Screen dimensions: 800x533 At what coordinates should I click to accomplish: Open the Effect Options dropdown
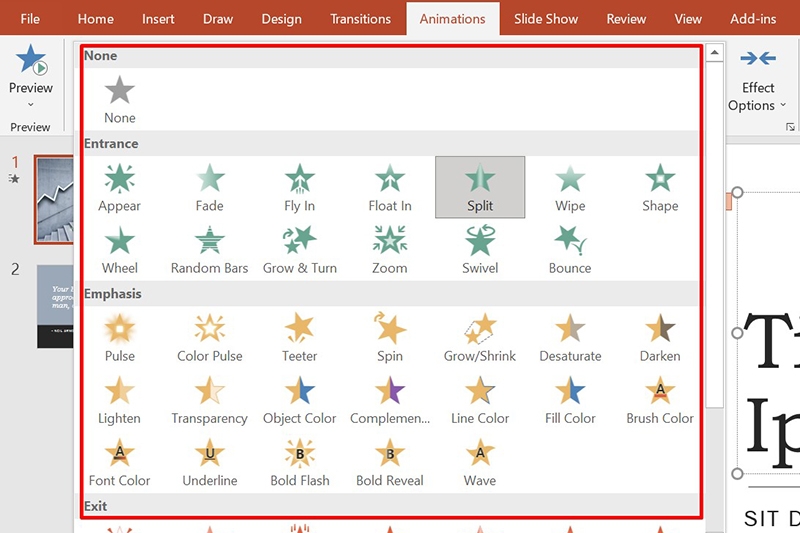click(x=758, y=82)
